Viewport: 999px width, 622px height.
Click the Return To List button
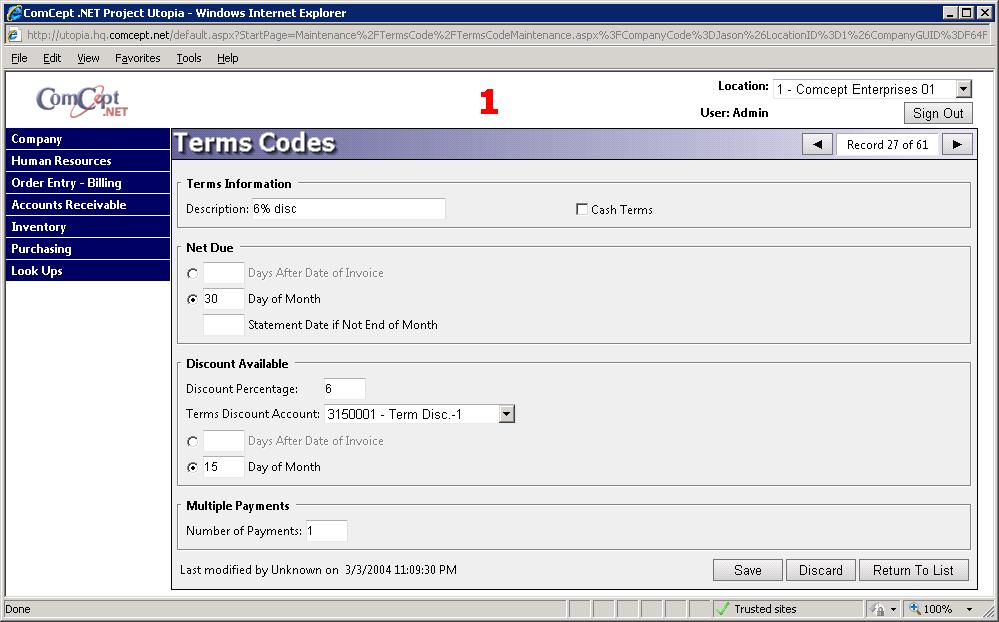pos(913,570)
